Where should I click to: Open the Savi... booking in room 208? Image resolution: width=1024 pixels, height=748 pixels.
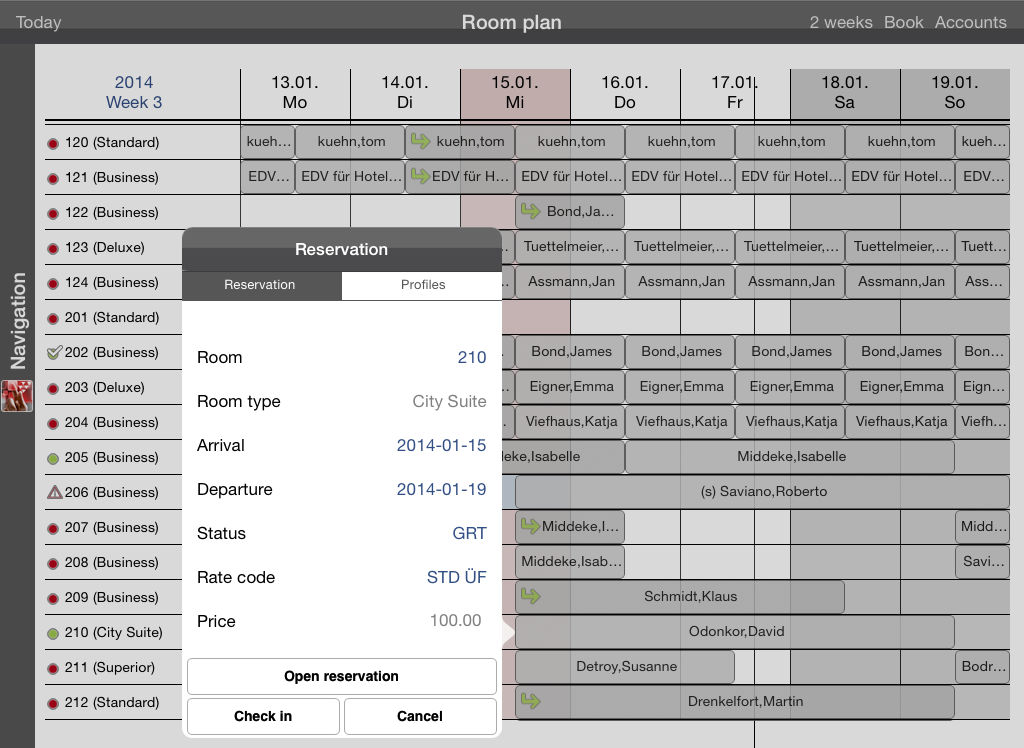click(982, 561)
